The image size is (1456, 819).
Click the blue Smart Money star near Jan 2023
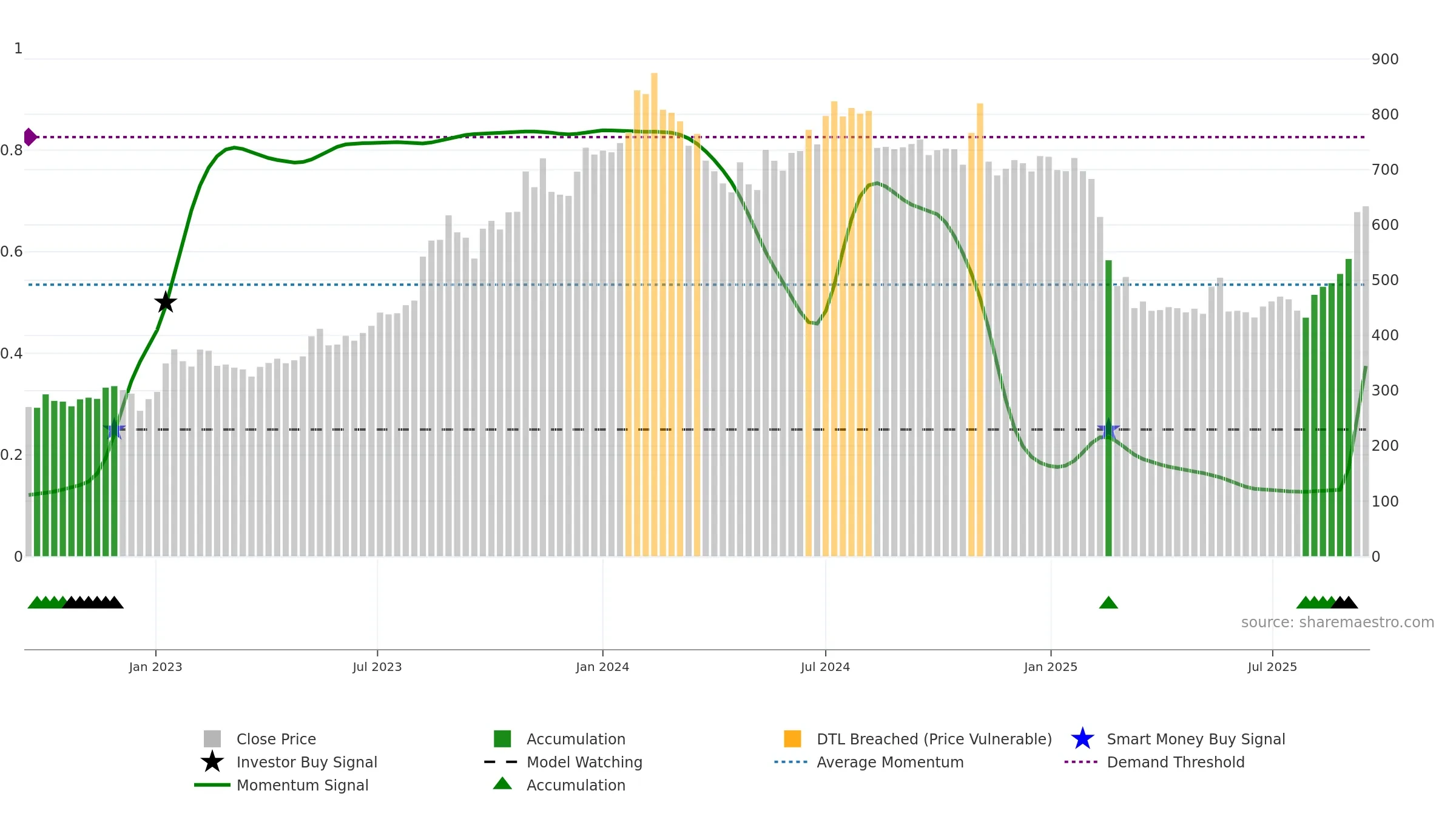coord(114,430)
